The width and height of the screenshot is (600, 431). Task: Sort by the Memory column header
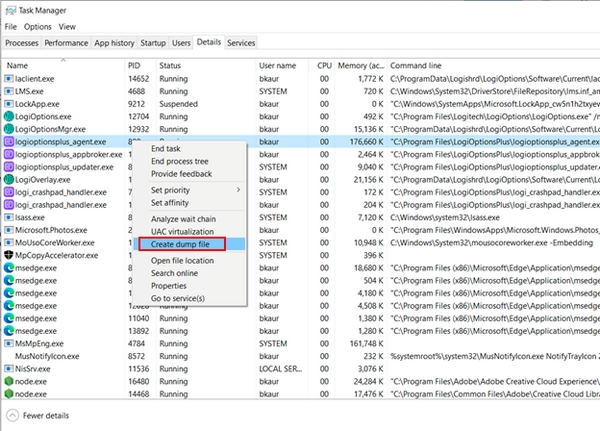point(360,65)
